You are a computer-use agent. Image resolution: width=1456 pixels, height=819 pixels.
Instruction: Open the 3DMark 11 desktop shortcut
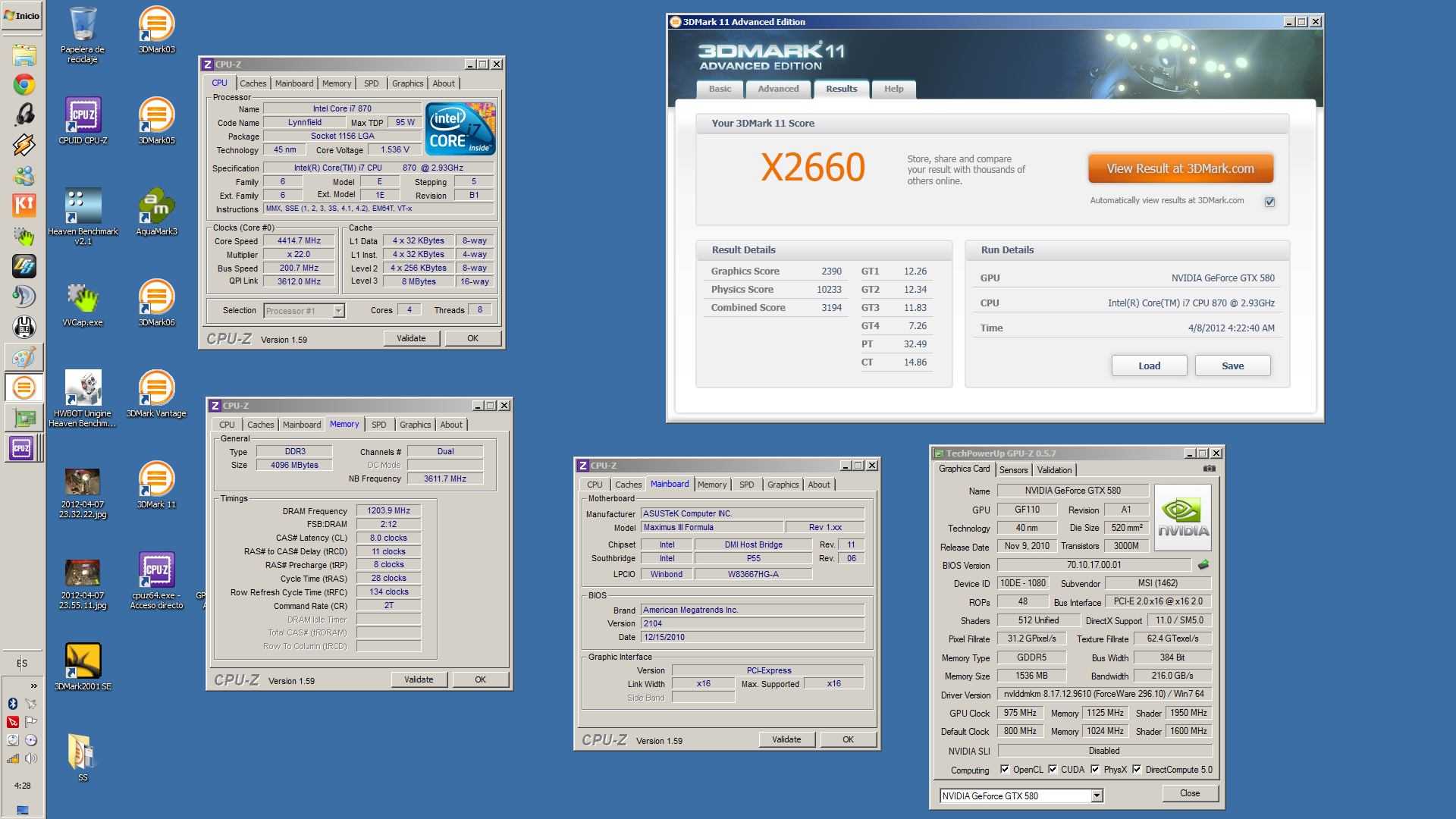click(x=156, y=485)
